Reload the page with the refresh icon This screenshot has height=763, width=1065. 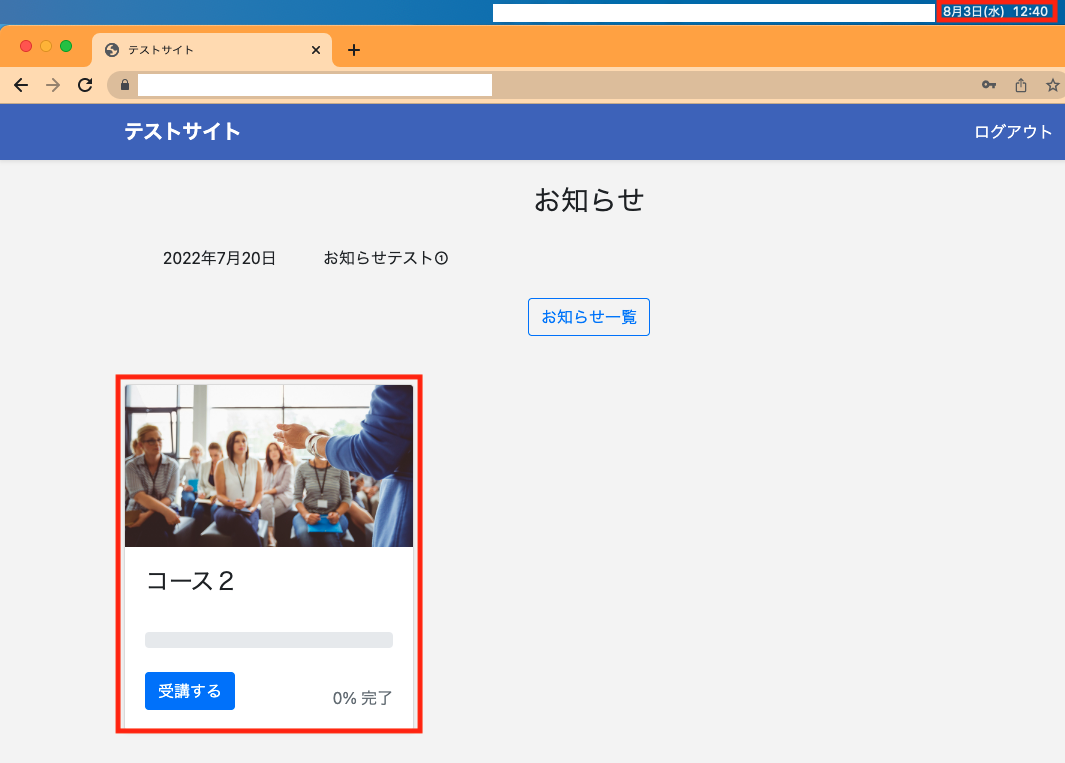tap(85, 86)
